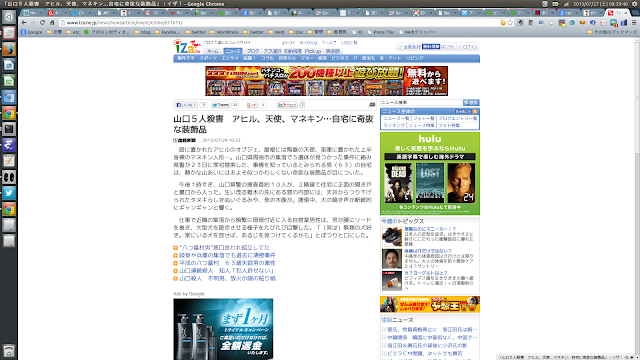Click the Gmail extension icon in toolbar
Image resolution: width=640 pixels, height=360 pixels.
(603, 23)
